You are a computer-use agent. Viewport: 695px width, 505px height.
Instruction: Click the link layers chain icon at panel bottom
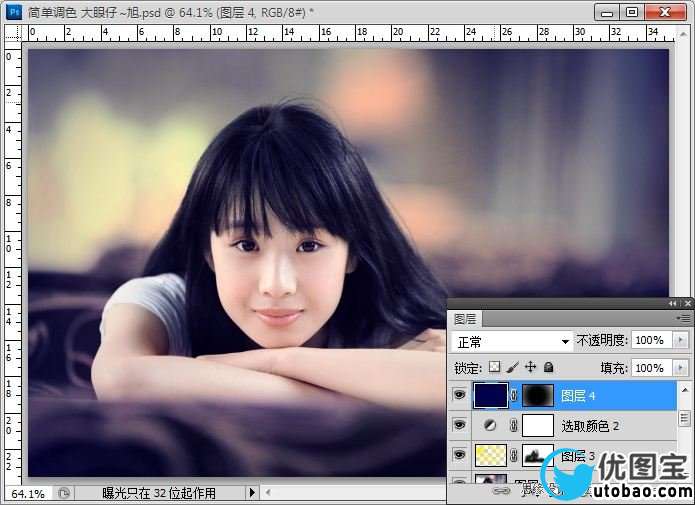pyautogui.click(x=502, y=491)
